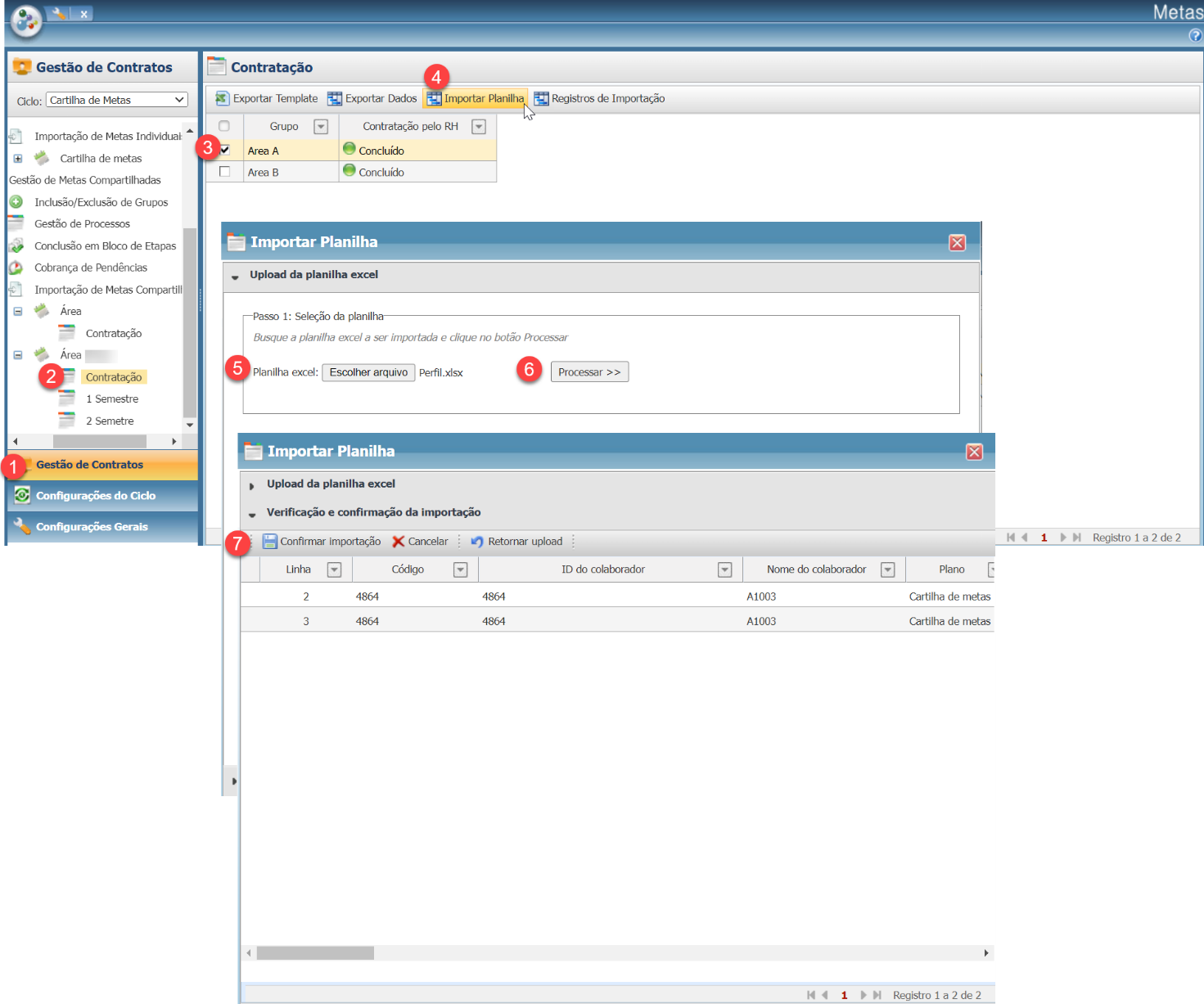Click sidebar horizontal scroll right arrow
The height and width of the screenshot is (1004, 1204).
point(174,441)
